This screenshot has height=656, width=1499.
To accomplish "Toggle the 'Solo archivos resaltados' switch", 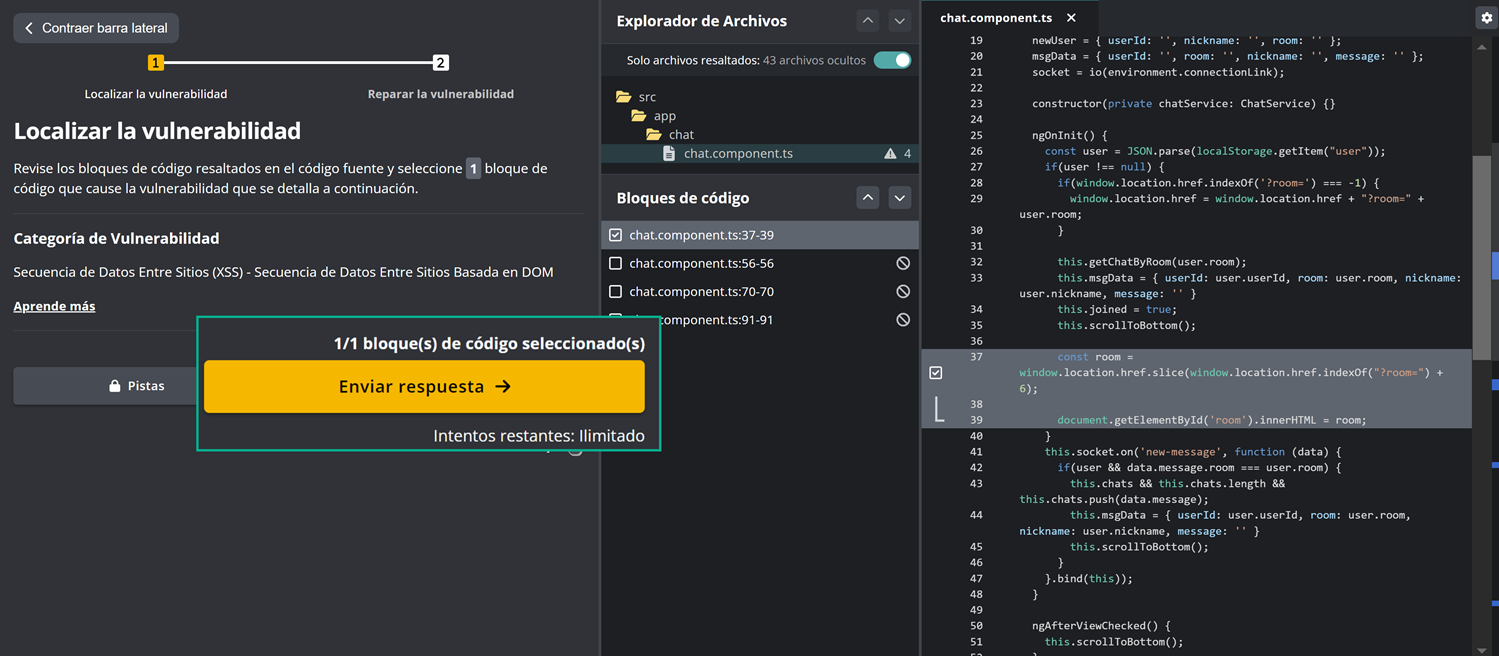I will coord(892,60).
